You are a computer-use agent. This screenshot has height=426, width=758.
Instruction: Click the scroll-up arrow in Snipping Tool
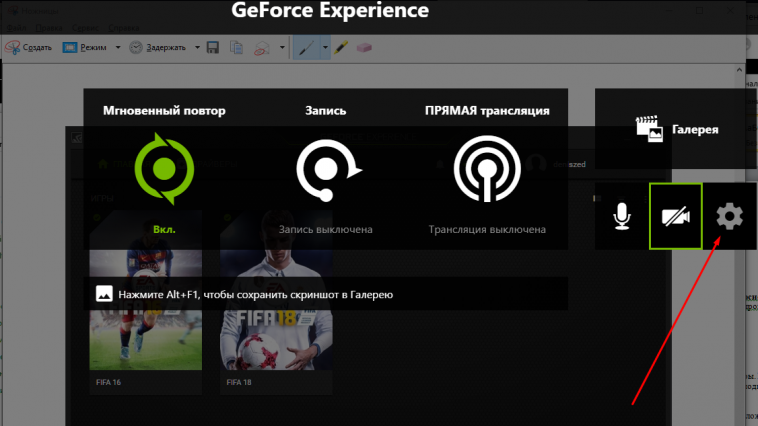pos(739,70)
